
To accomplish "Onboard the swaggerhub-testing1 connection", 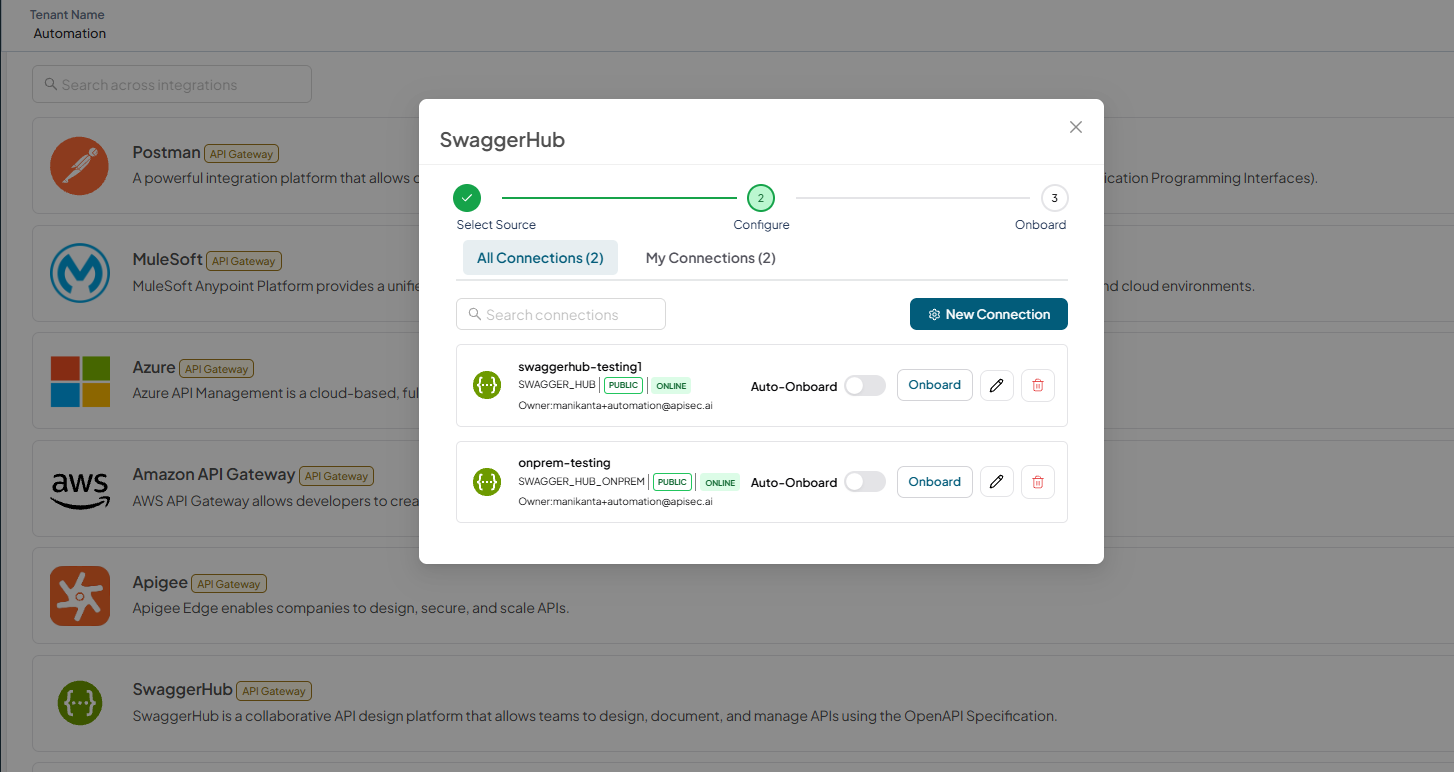I will (x=935, y=385).
